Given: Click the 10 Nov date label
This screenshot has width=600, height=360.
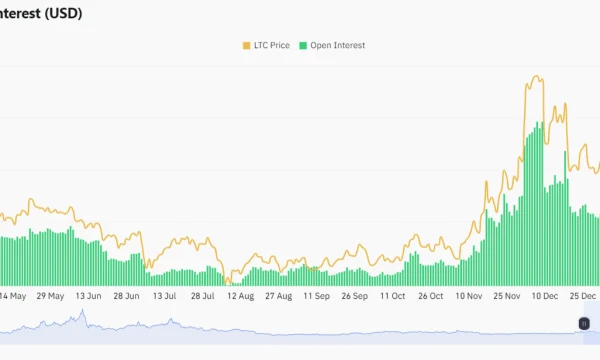Looking at the screenshot, I should pyautogui.click(x=469, y=296).
